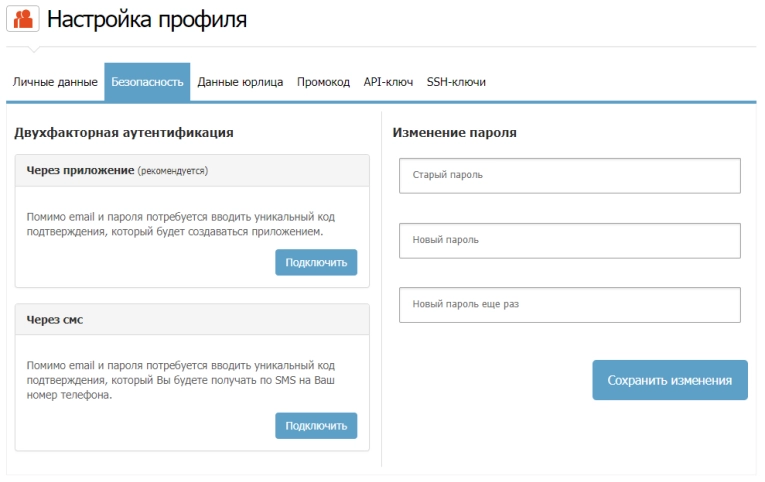Screen dimensions: 765x482
Task: Click Подключить in the Через смс panel
Action: (x=316, y=425)
